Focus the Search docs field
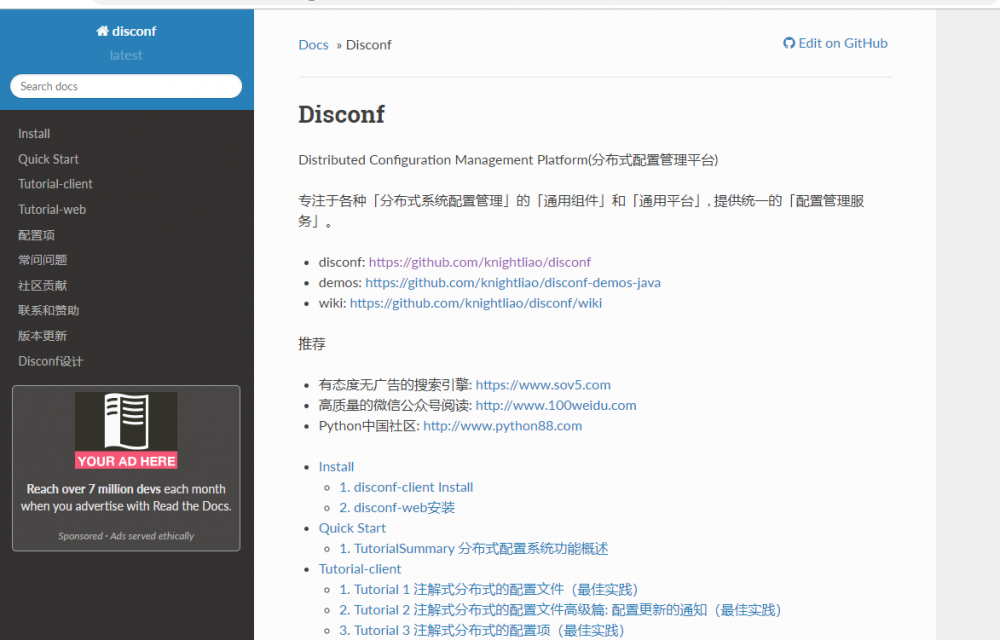 (126, 86)
